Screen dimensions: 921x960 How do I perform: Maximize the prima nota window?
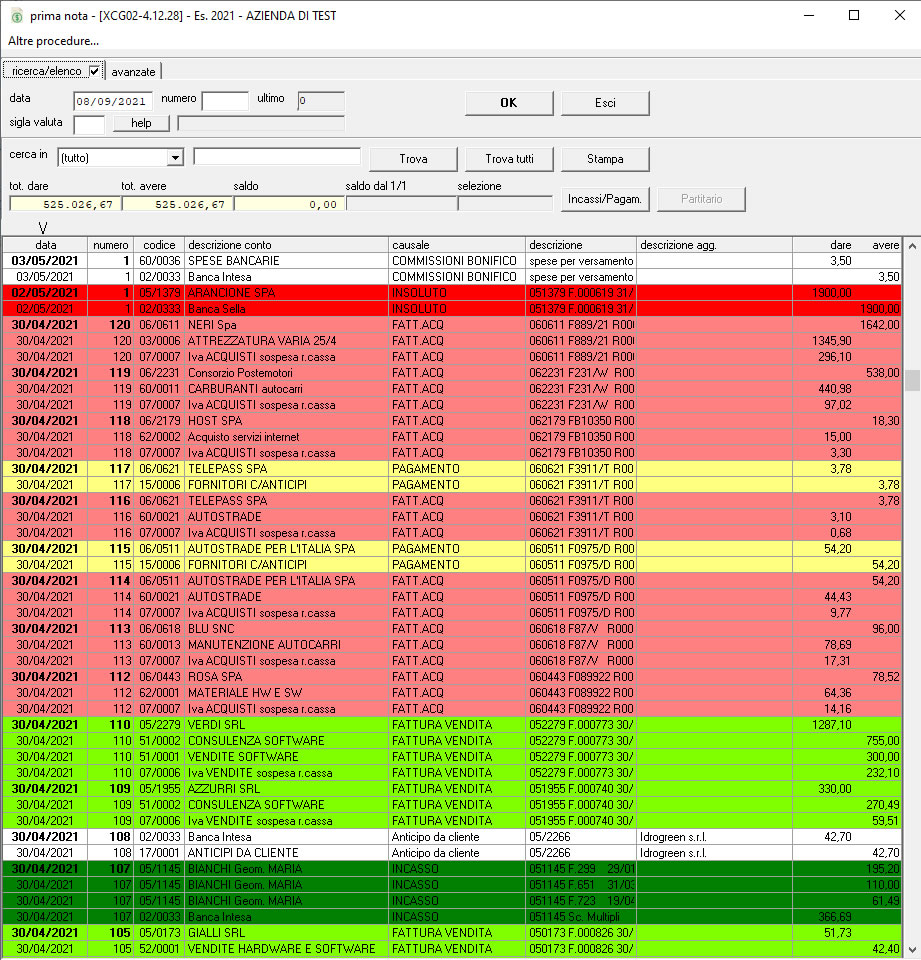(854, 15)
